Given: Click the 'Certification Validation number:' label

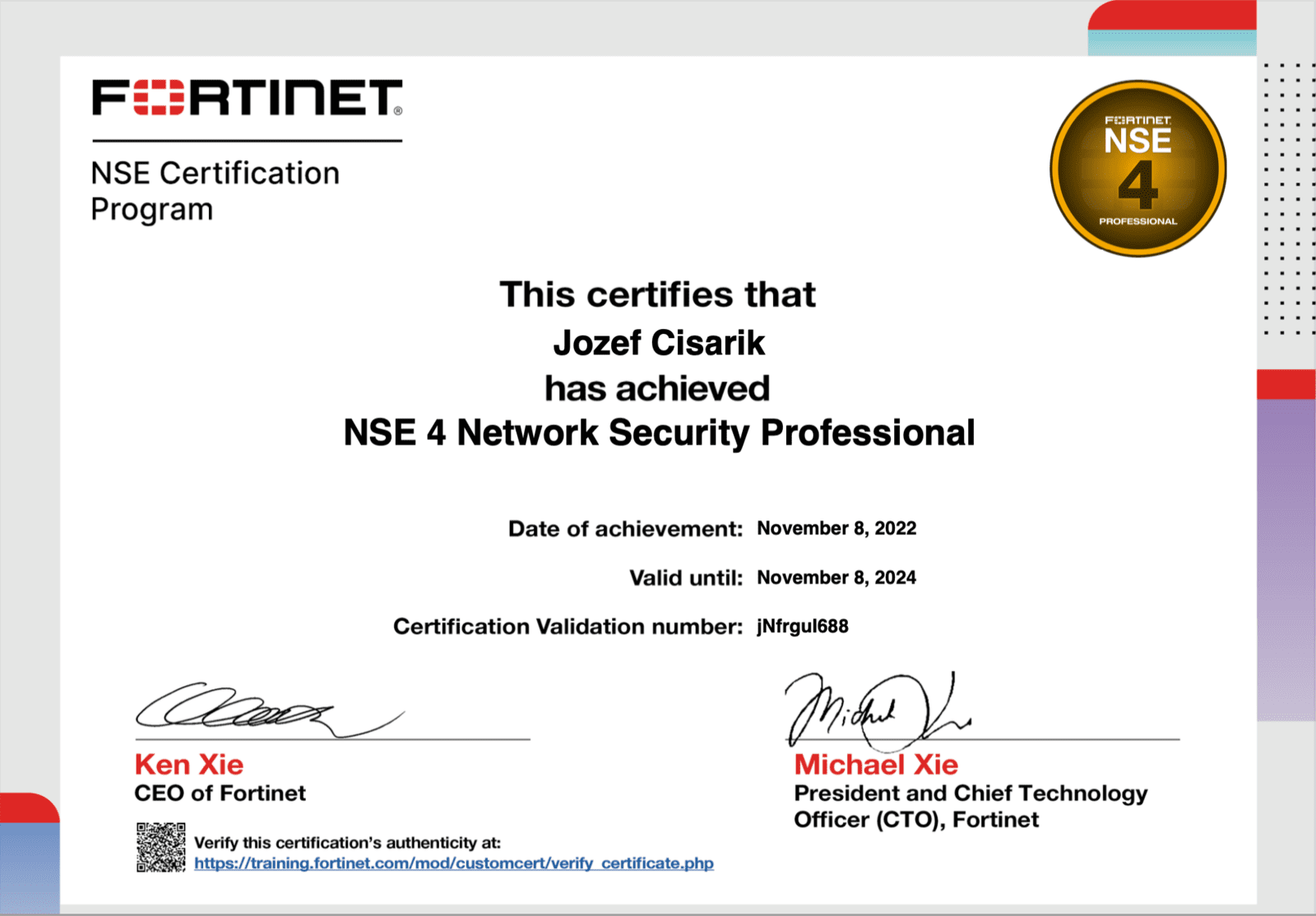Looking at the screenshot, I should click(x=568, y=627).
